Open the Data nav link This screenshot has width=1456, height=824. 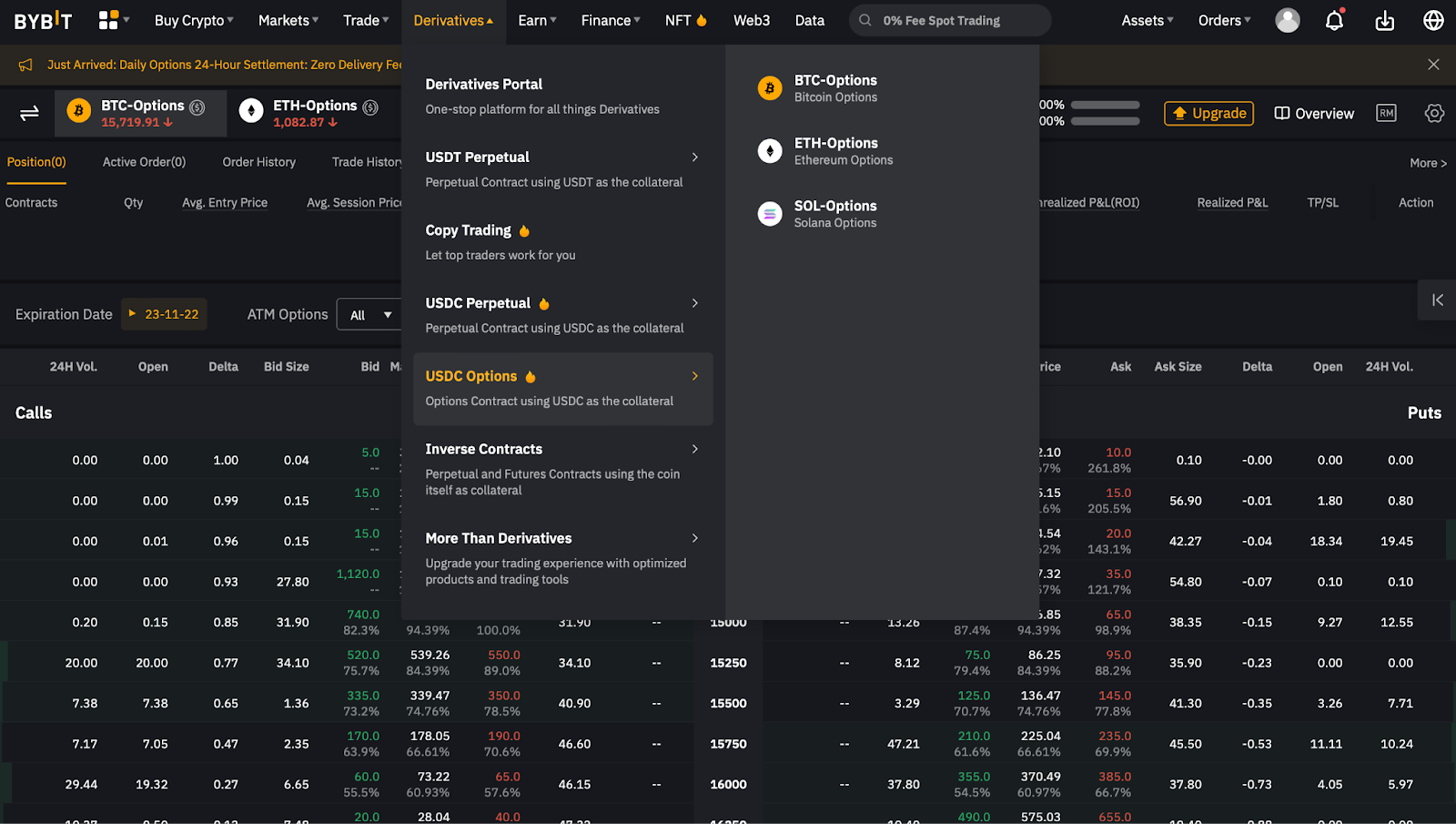pyautogui.click(x=810, y=20)
